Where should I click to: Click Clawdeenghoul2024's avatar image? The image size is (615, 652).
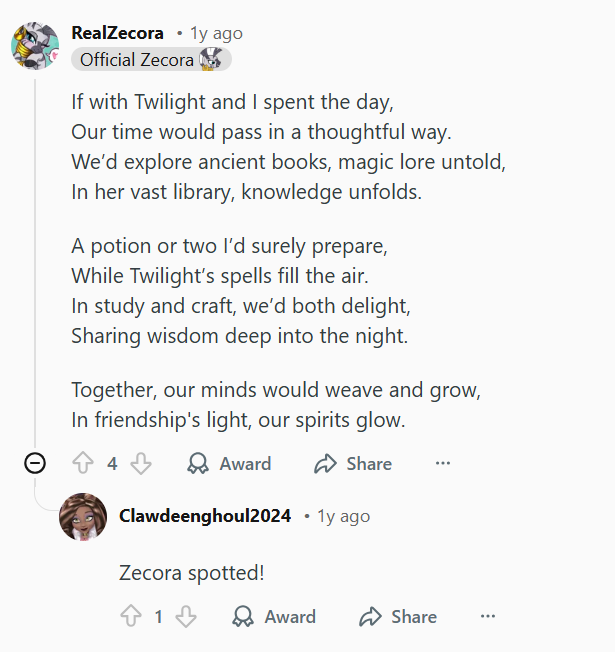83,517
